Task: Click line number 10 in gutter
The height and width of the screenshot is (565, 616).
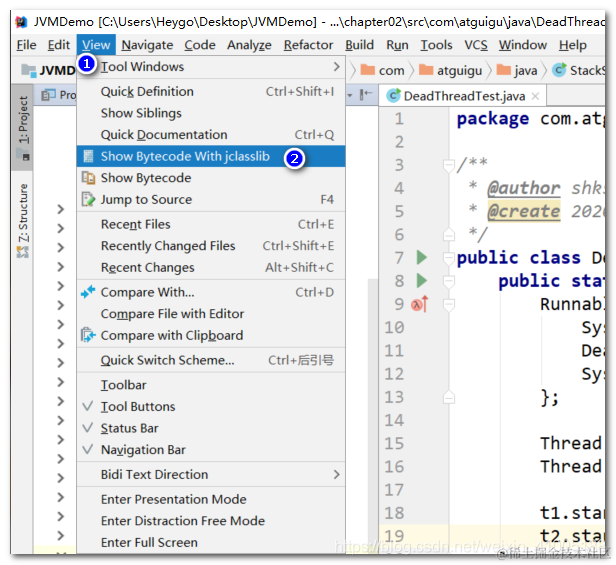Action: [x=394, y=327]
